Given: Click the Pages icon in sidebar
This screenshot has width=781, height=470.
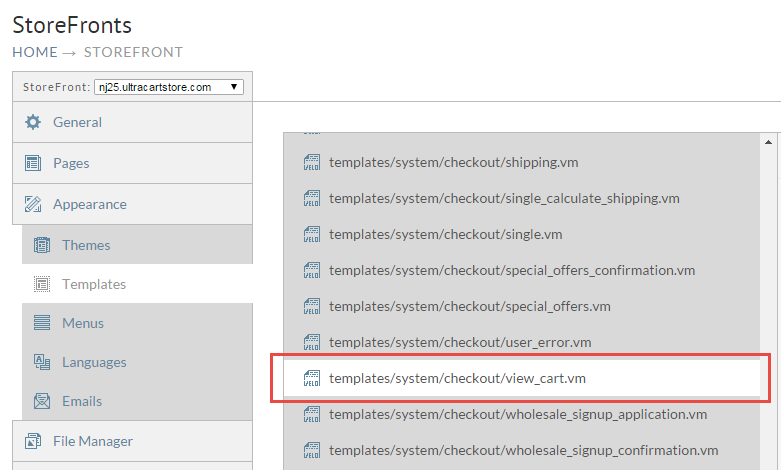Looking at the screenshot, I should [33, 163].
